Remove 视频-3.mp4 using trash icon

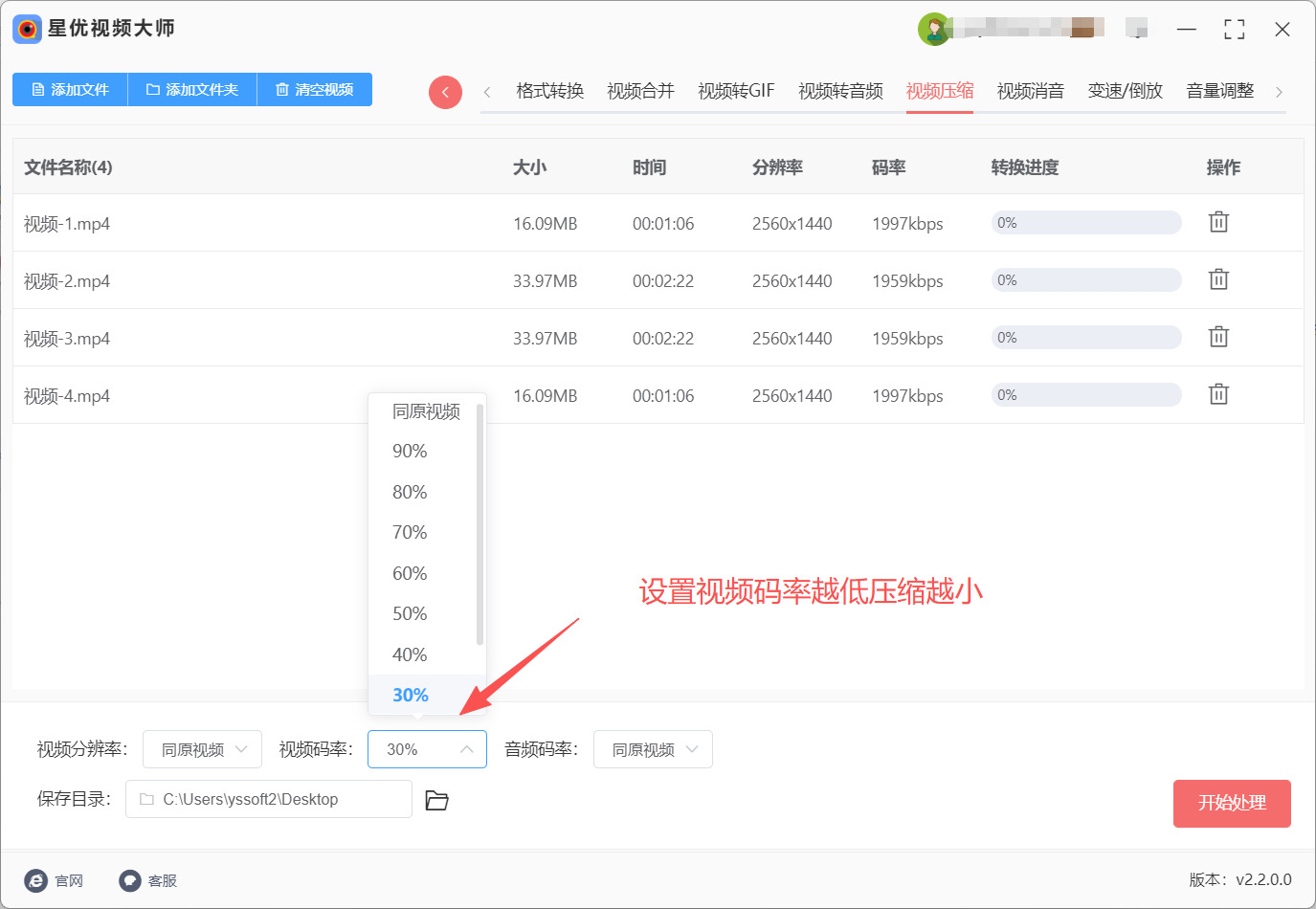click(x=1217, y=337)
